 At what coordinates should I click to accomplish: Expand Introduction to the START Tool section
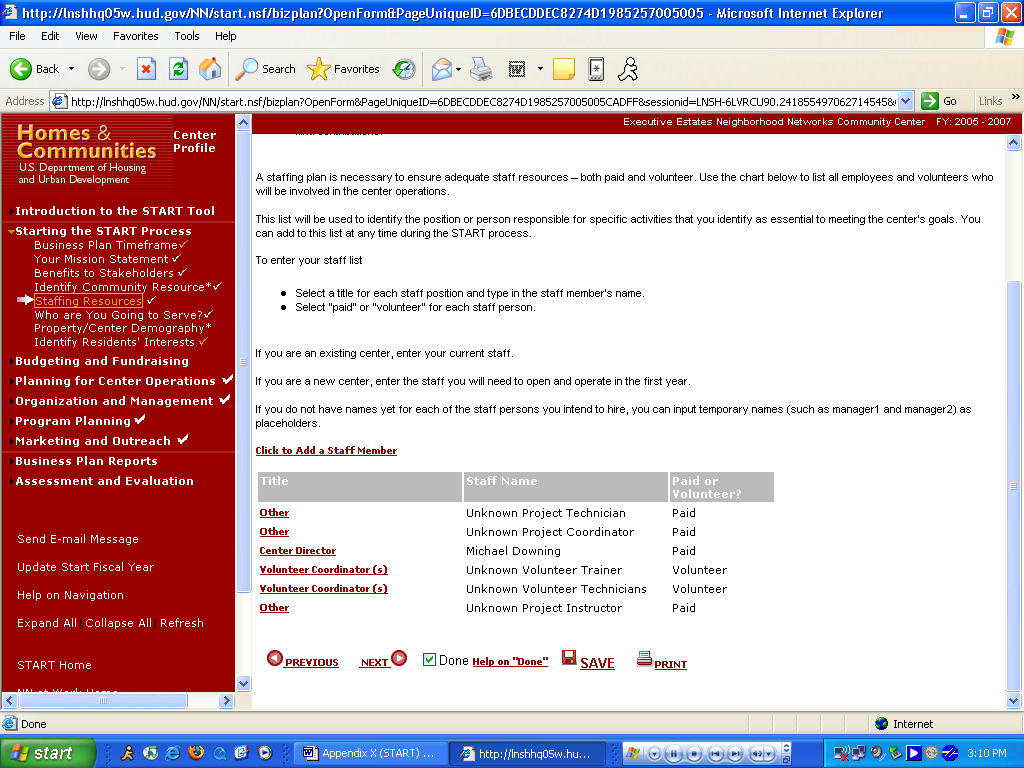click(x=114, y=211)
